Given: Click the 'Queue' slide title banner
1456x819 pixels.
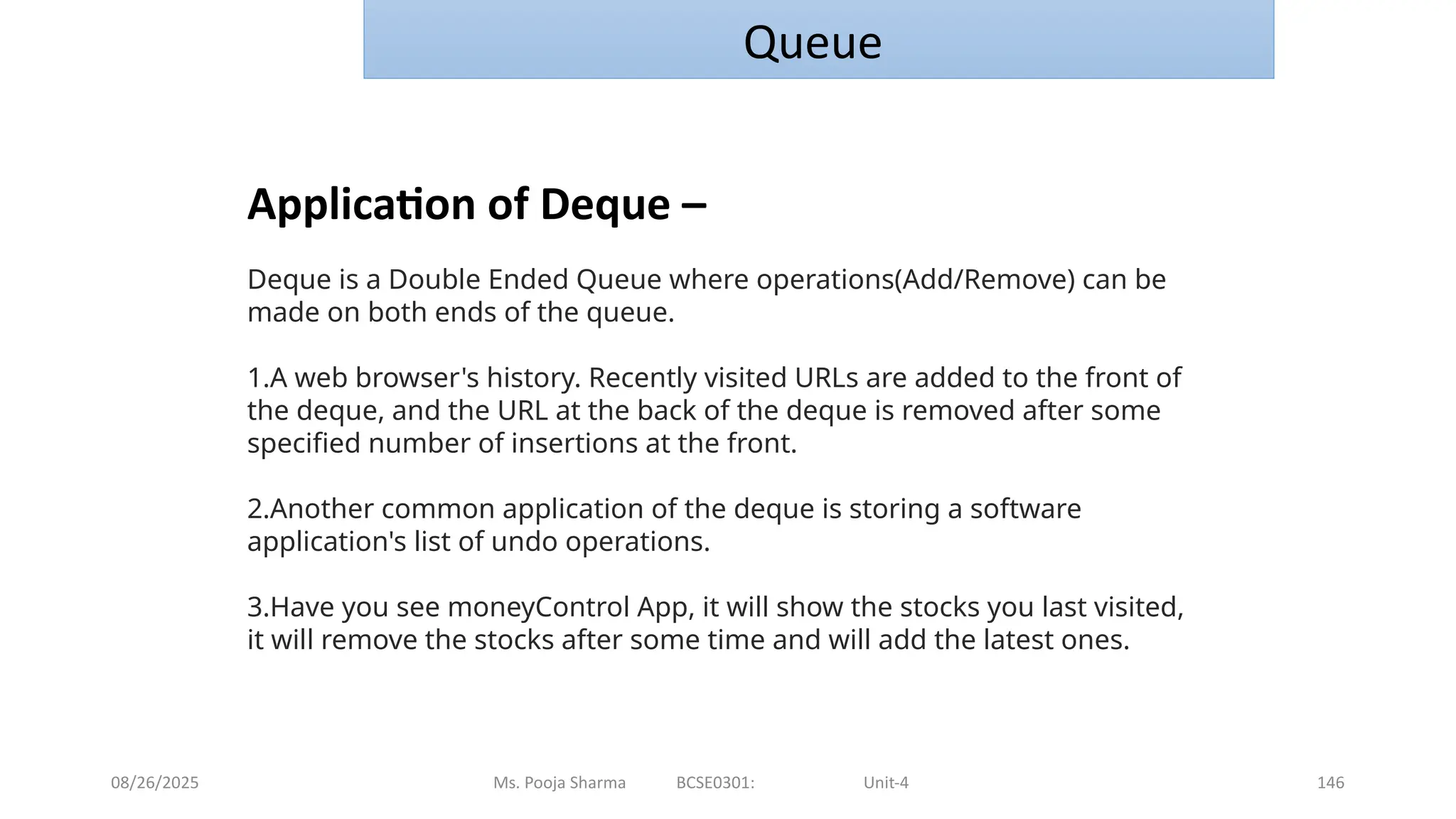Looking at the screenshot, I should point(818,39).
